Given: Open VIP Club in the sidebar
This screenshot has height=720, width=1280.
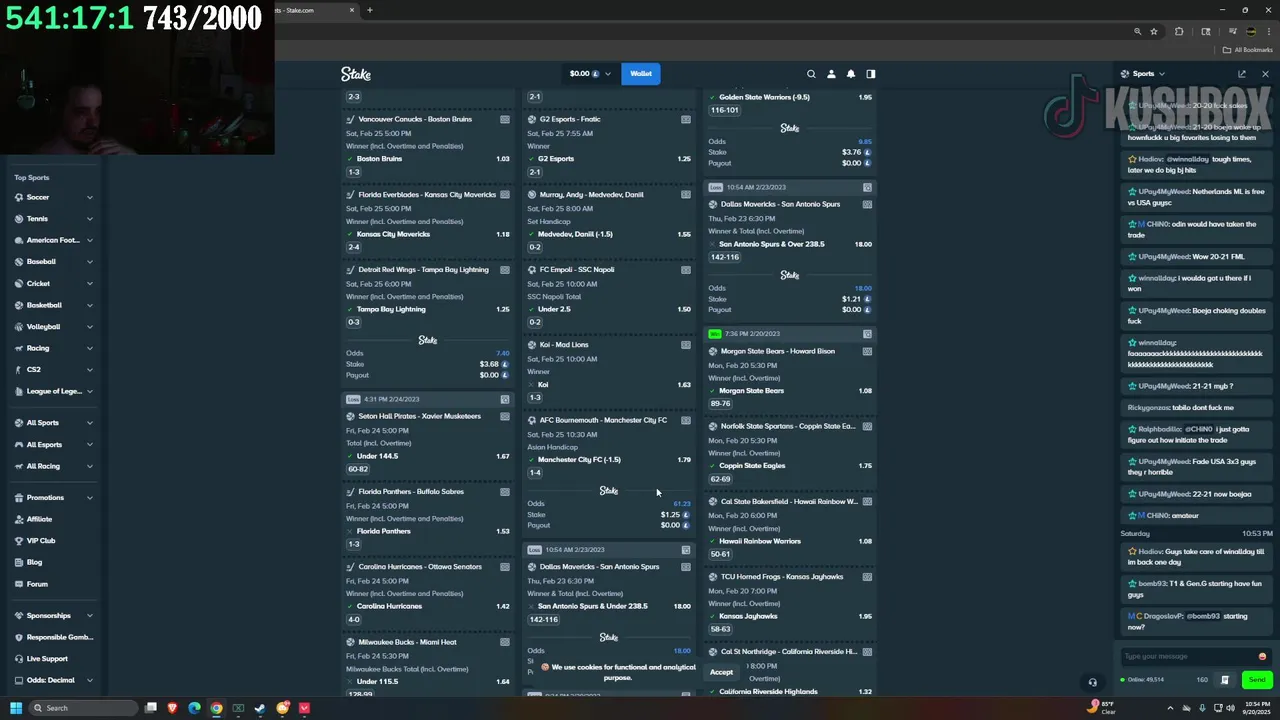Looking at the screenshot, I should pos(41,541).
